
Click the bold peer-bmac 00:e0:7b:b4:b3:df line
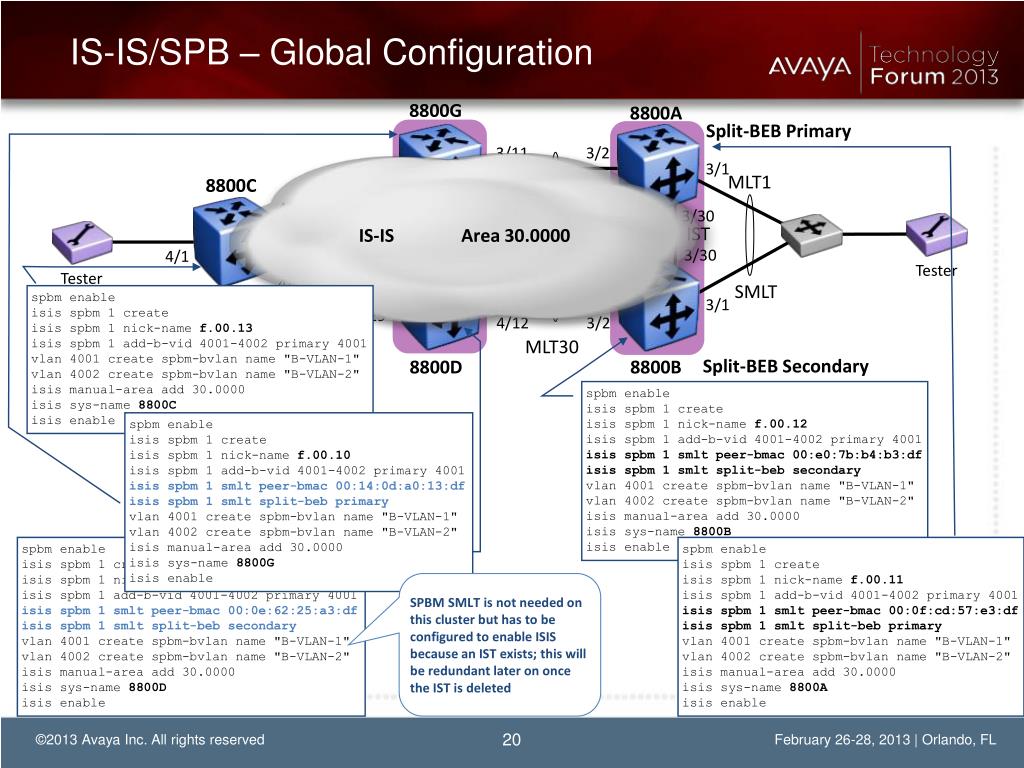754,455
